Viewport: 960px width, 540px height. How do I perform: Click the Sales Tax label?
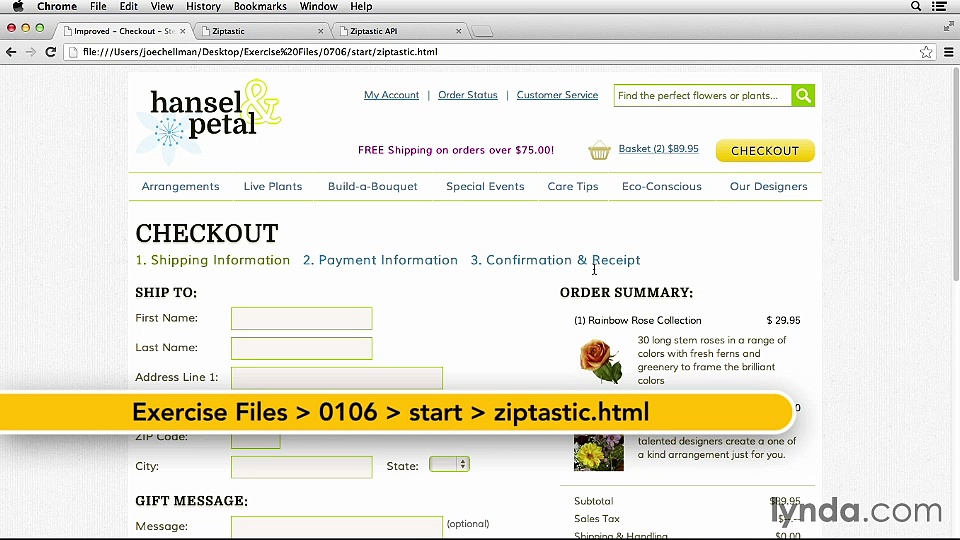(x=596, y=519)
